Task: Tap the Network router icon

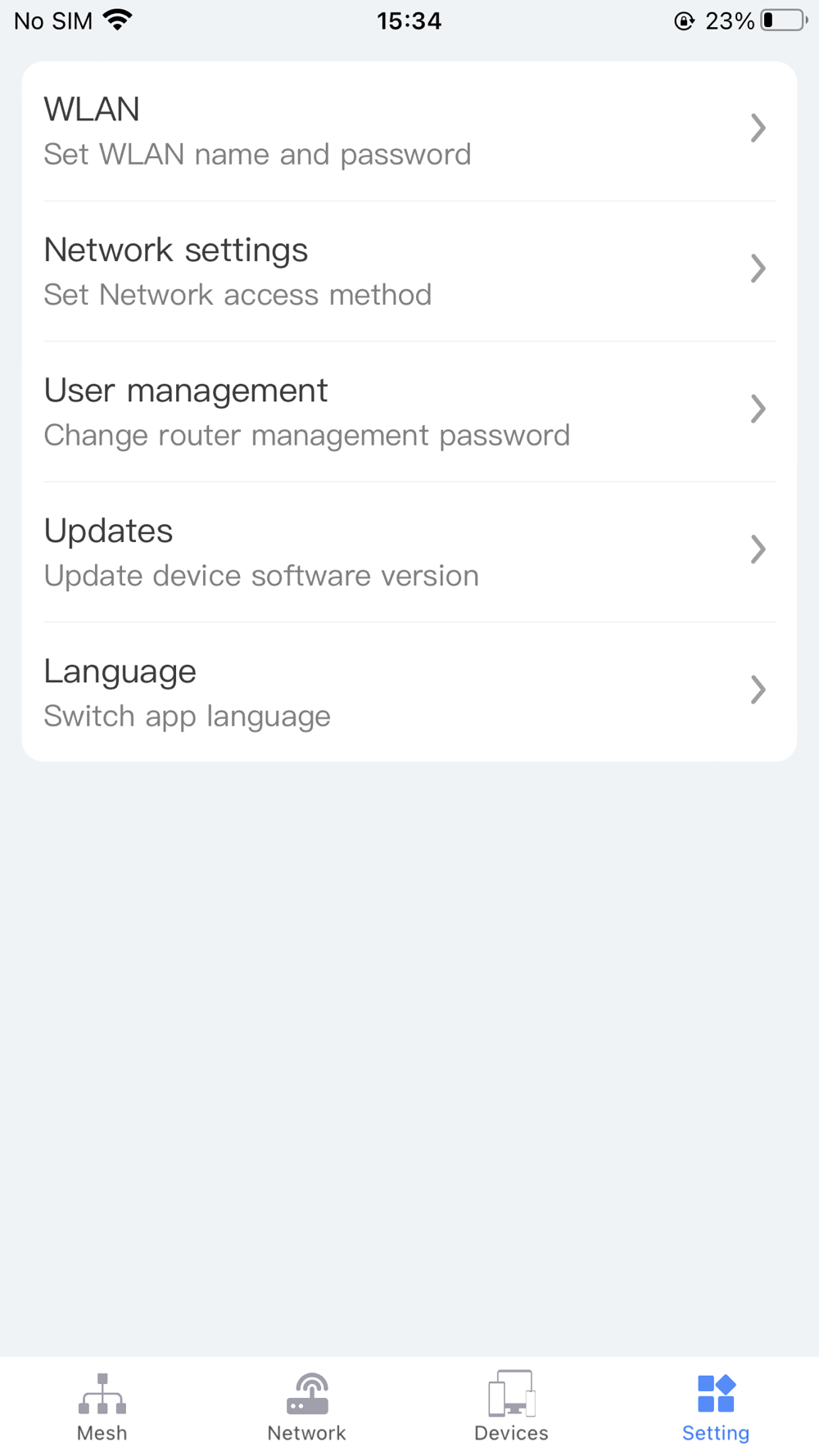Action: tap(307, 1394)
